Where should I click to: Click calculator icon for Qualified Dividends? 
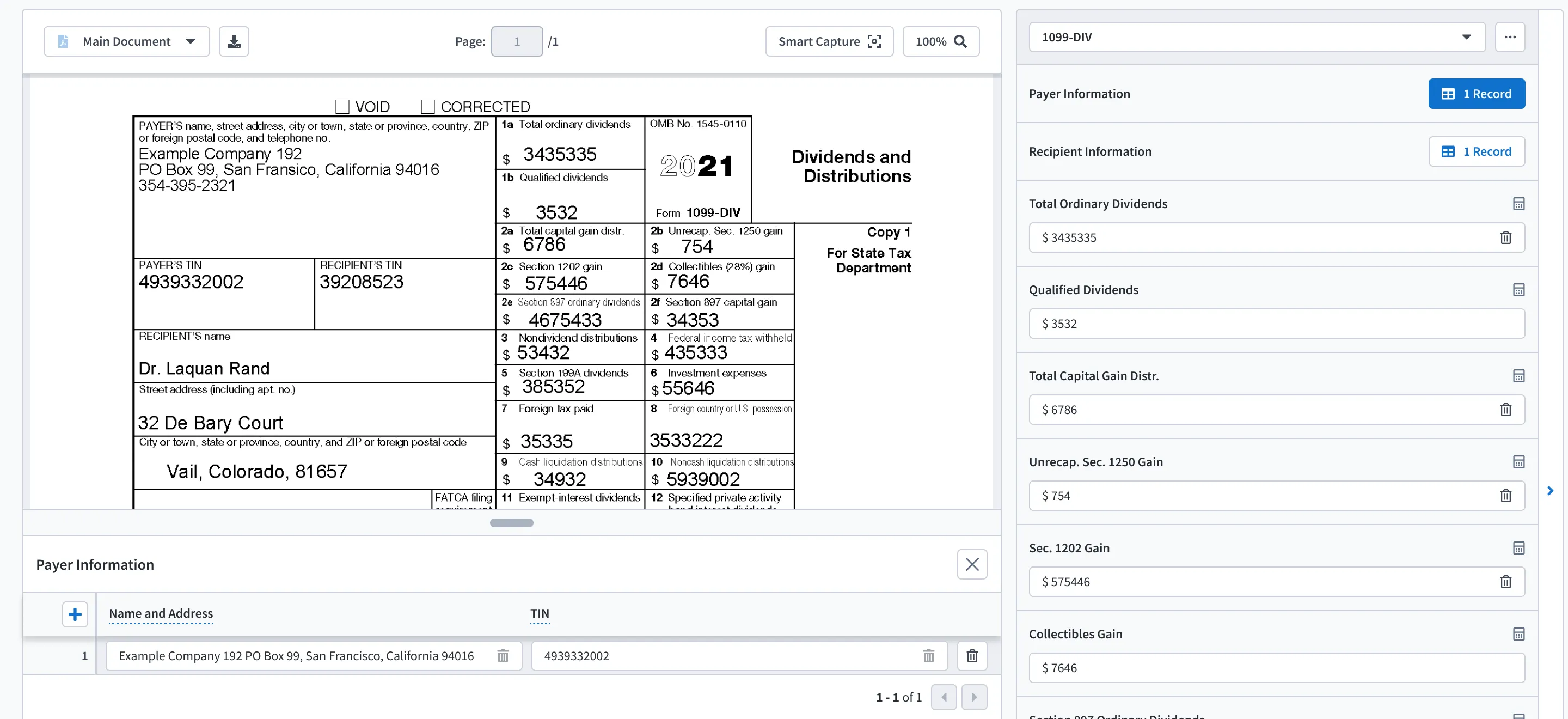tap(1518, 290)
